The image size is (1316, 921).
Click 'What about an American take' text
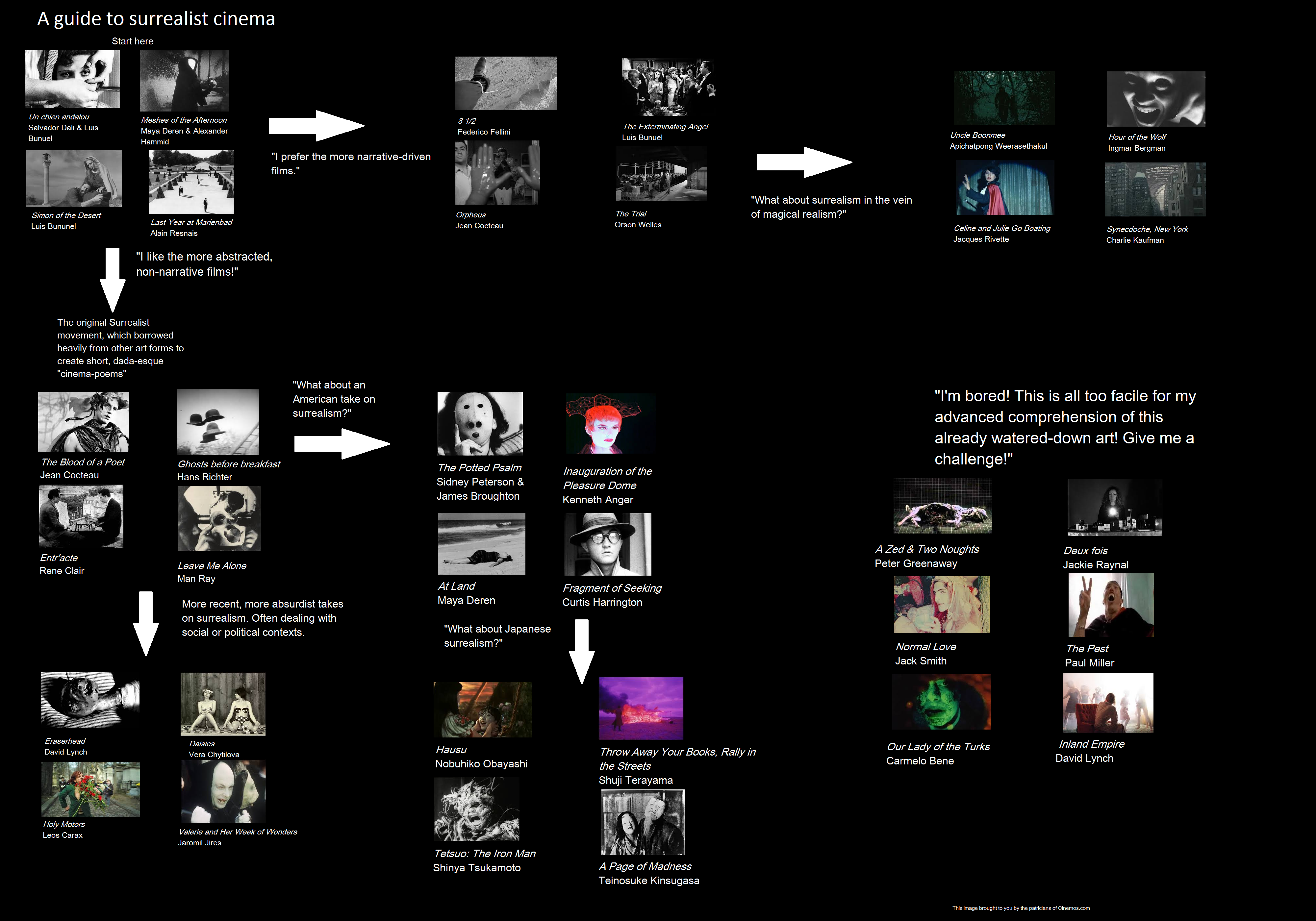tap(334, 399)
